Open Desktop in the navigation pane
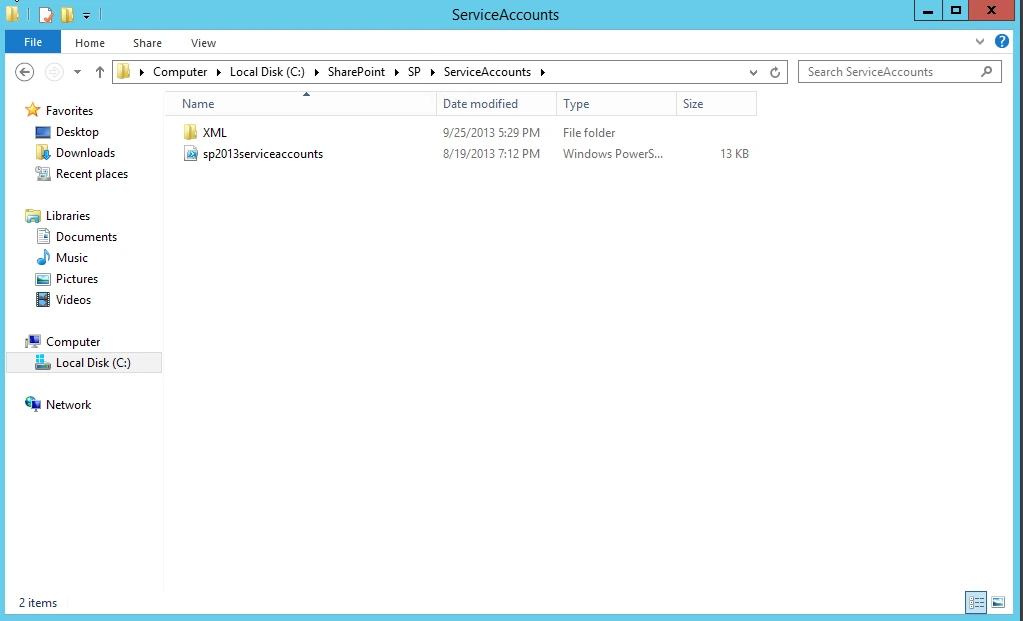The height and width of the screenshot is (621, 1023). 77,132
